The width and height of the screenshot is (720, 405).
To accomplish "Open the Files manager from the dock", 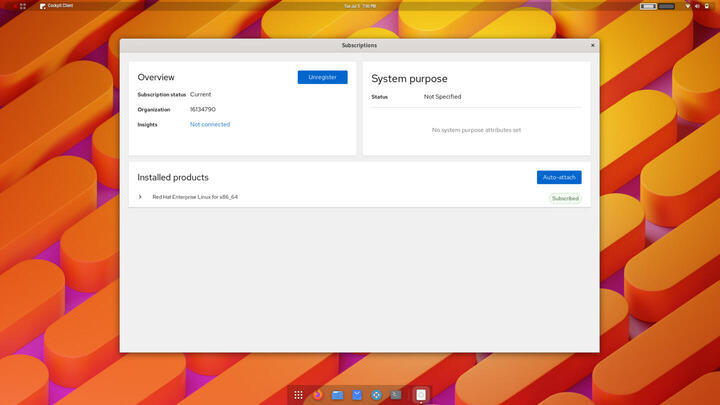I will pos(338,395).
